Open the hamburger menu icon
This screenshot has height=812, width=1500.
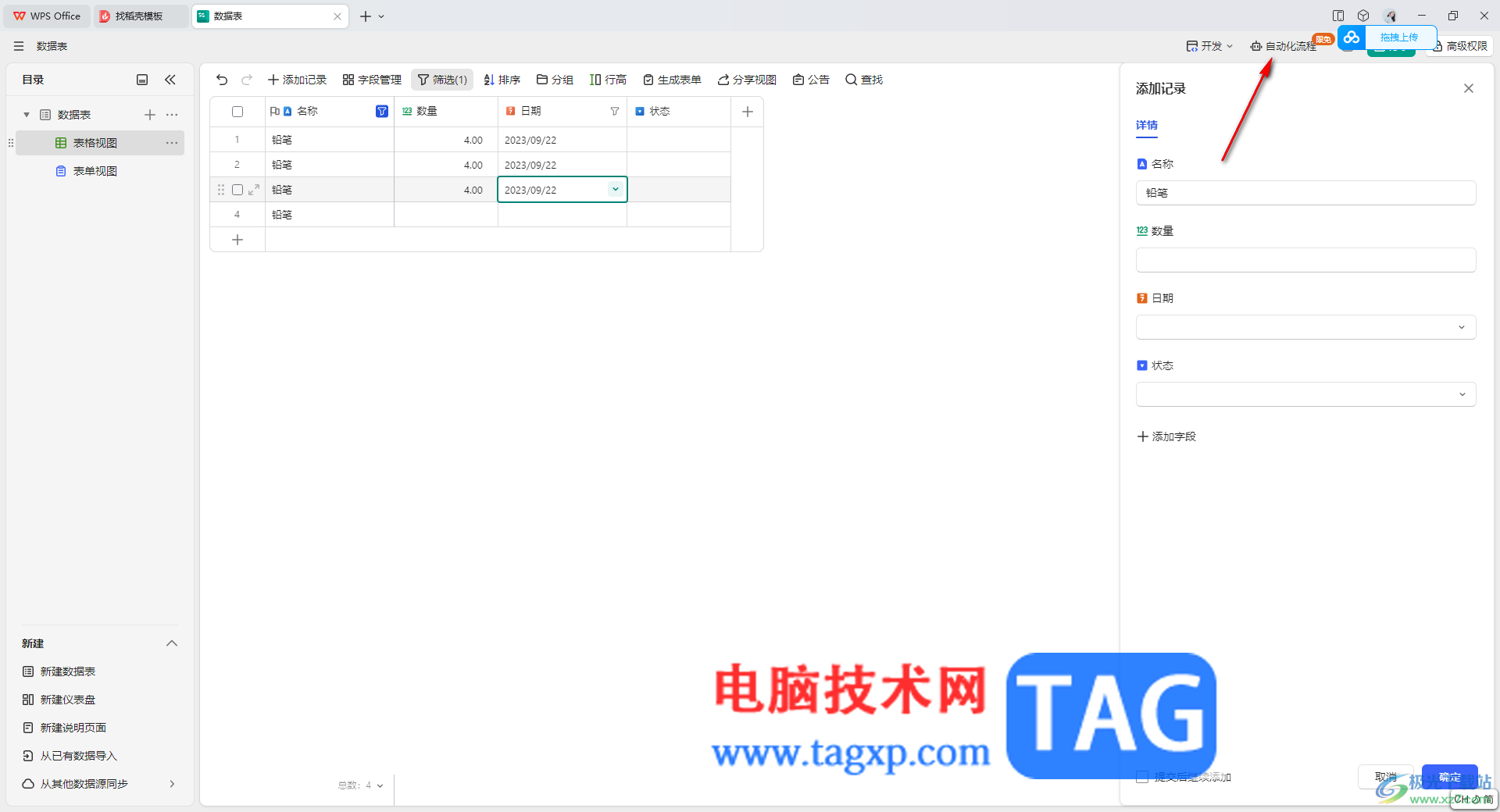point(19,46)
